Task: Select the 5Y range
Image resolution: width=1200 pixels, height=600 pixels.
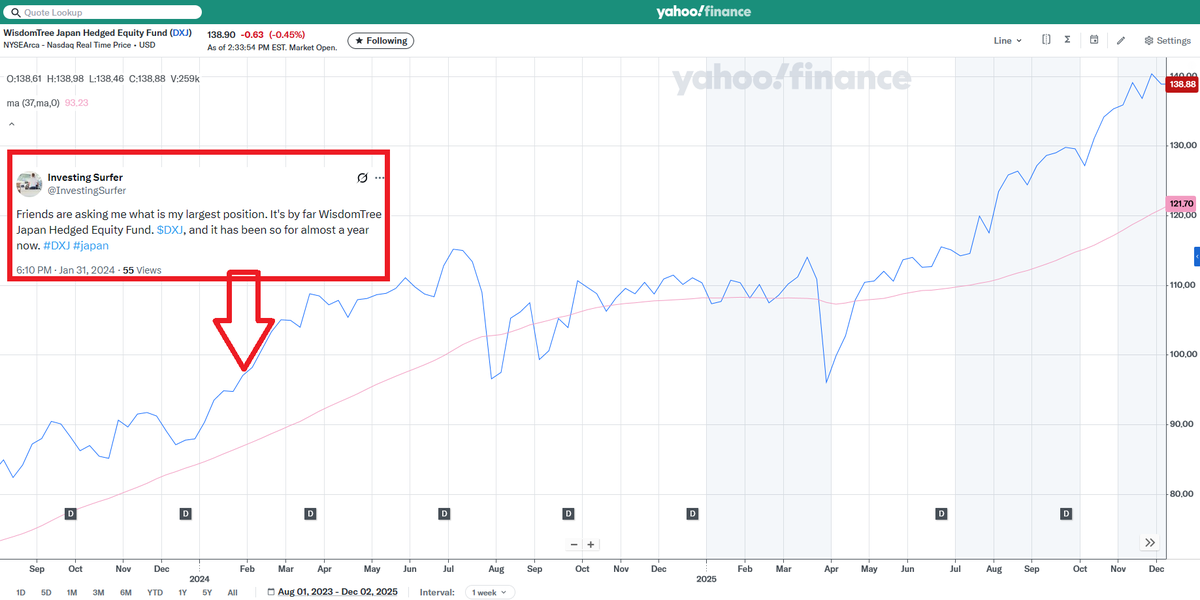Action: 207,592
